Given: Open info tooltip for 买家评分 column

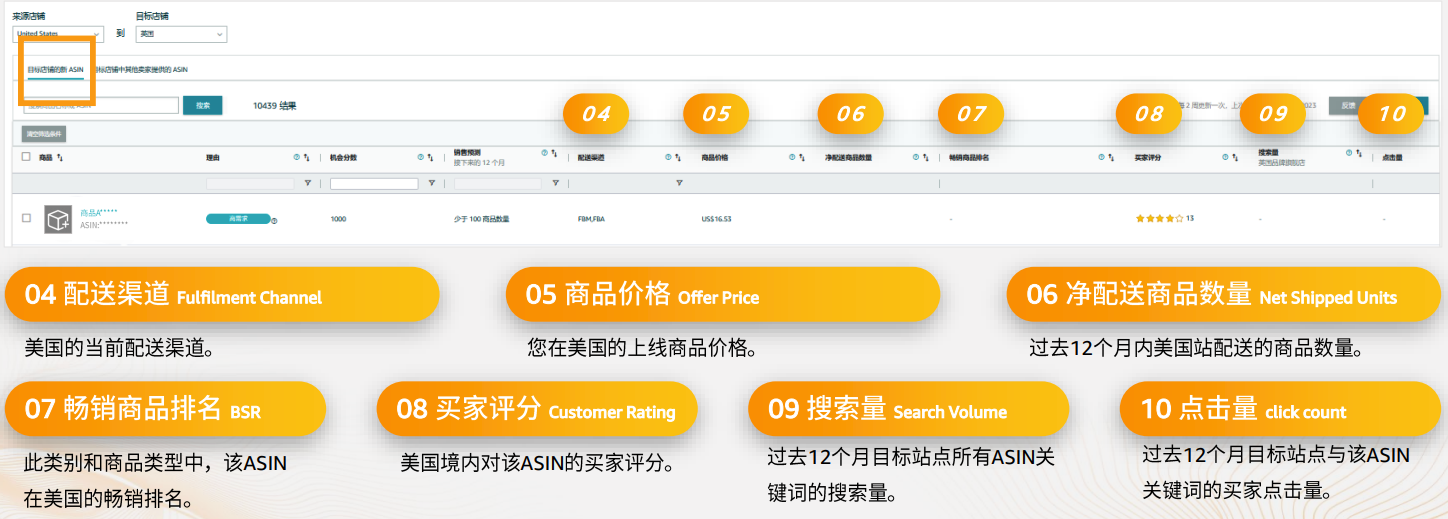Looking at the screenshot, I should coord(1226,157).
